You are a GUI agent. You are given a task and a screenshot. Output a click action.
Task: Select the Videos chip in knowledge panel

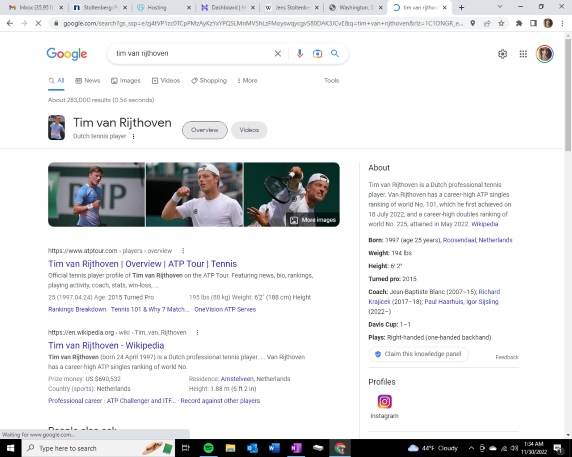[x=249, y=130]
